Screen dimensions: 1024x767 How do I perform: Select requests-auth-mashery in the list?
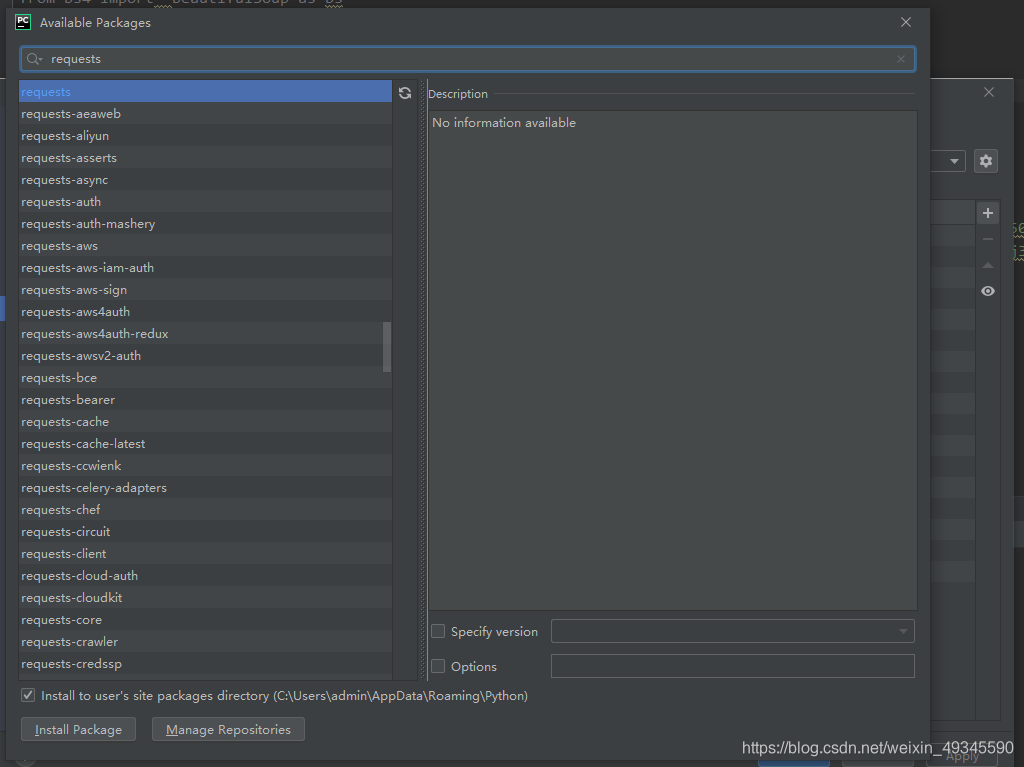pyautogui.click(x=205, y=223)
